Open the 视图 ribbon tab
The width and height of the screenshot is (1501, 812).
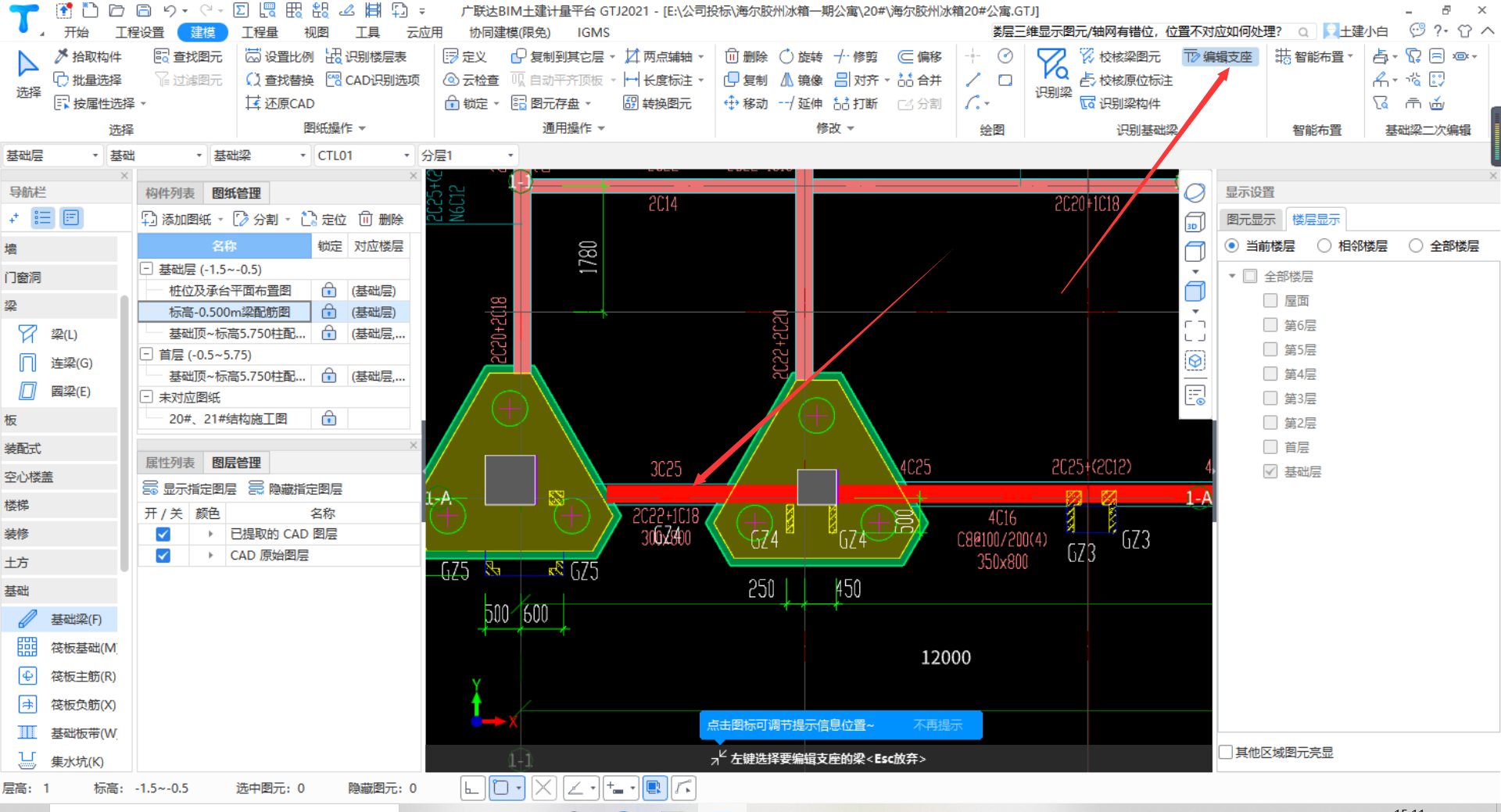[x=316, y=32]
